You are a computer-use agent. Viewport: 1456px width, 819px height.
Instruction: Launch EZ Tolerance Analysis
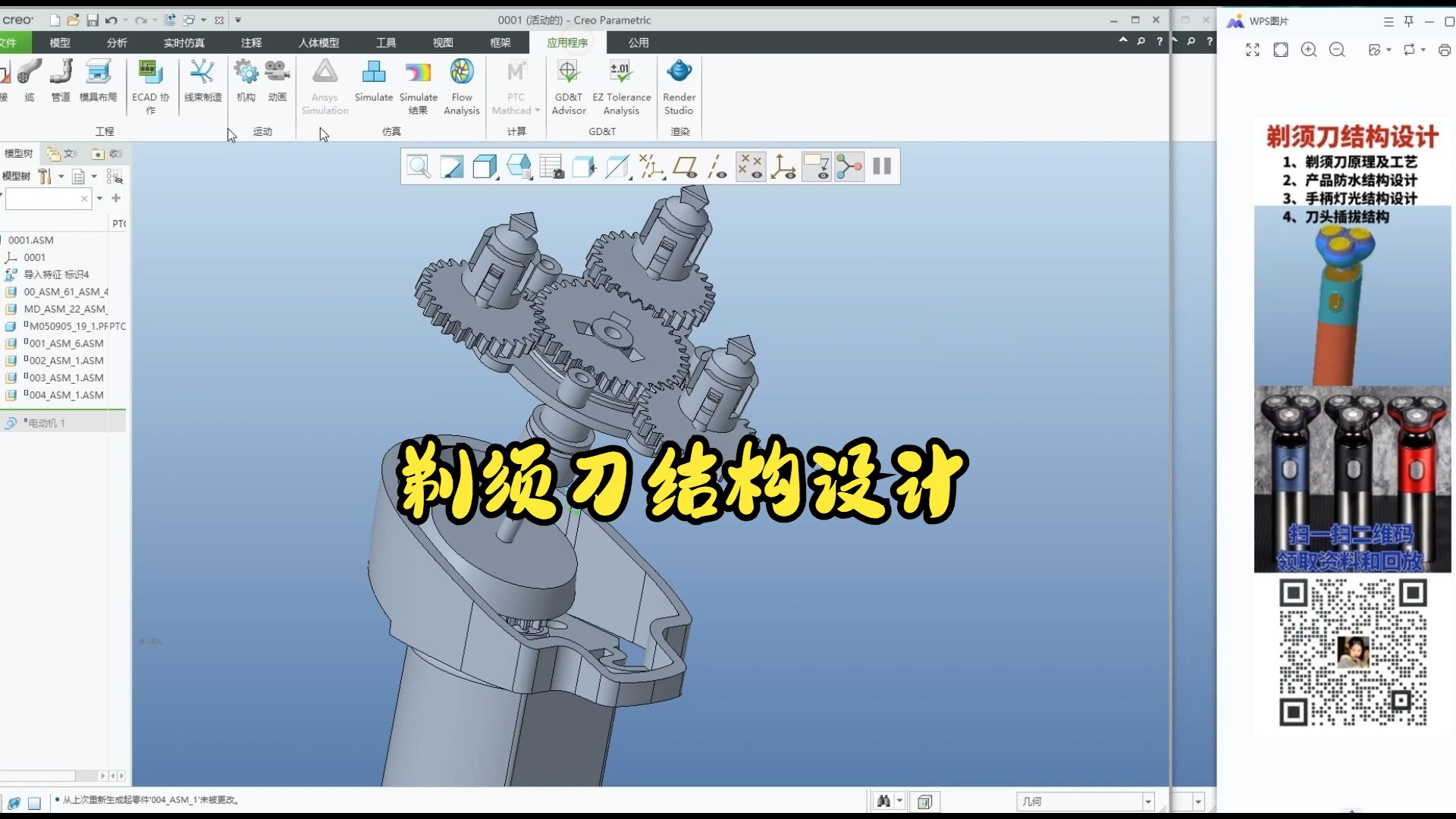[621, 86]
